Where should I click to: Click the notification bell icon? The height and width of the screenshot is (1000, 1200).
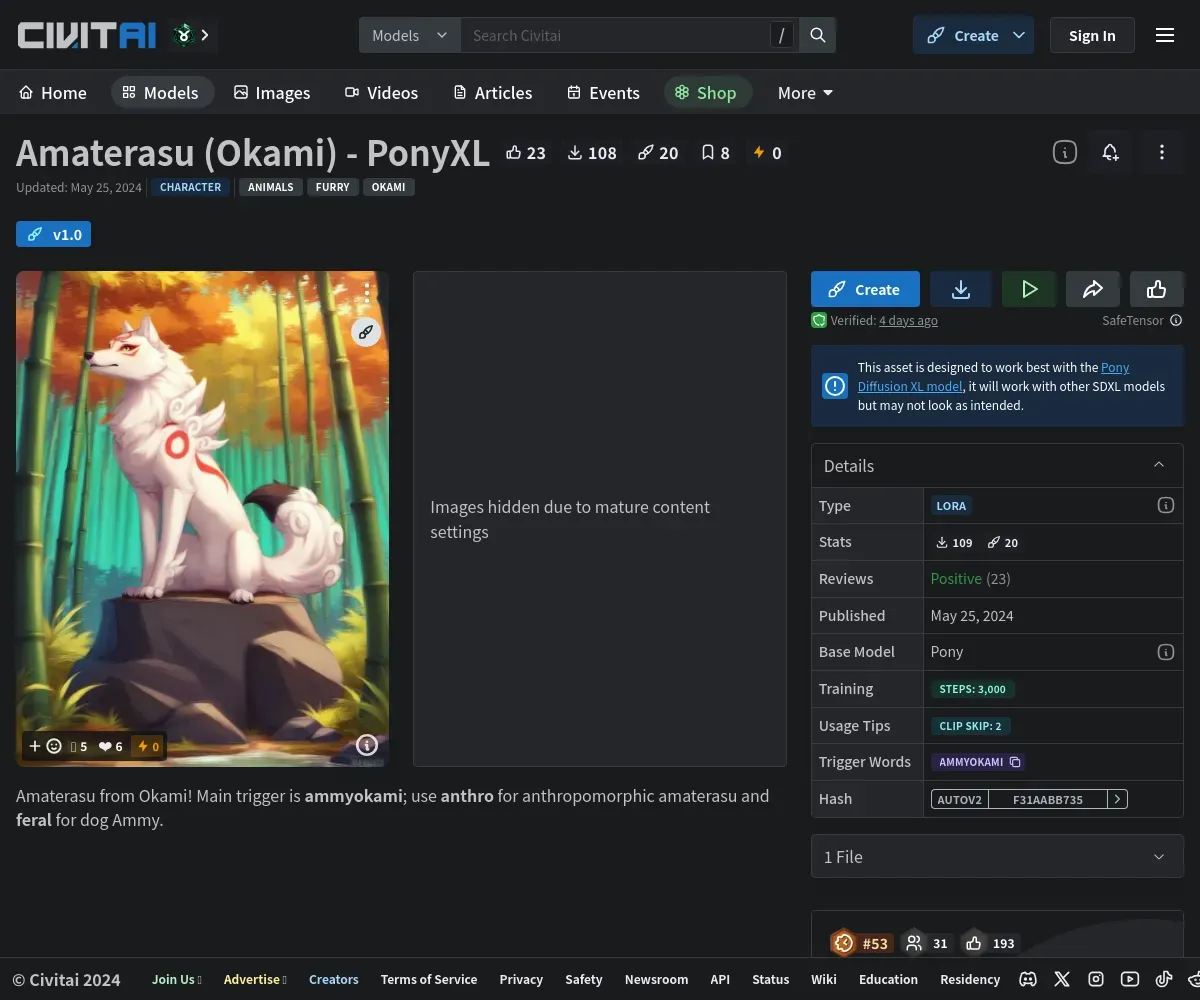tap(1110, 152)
